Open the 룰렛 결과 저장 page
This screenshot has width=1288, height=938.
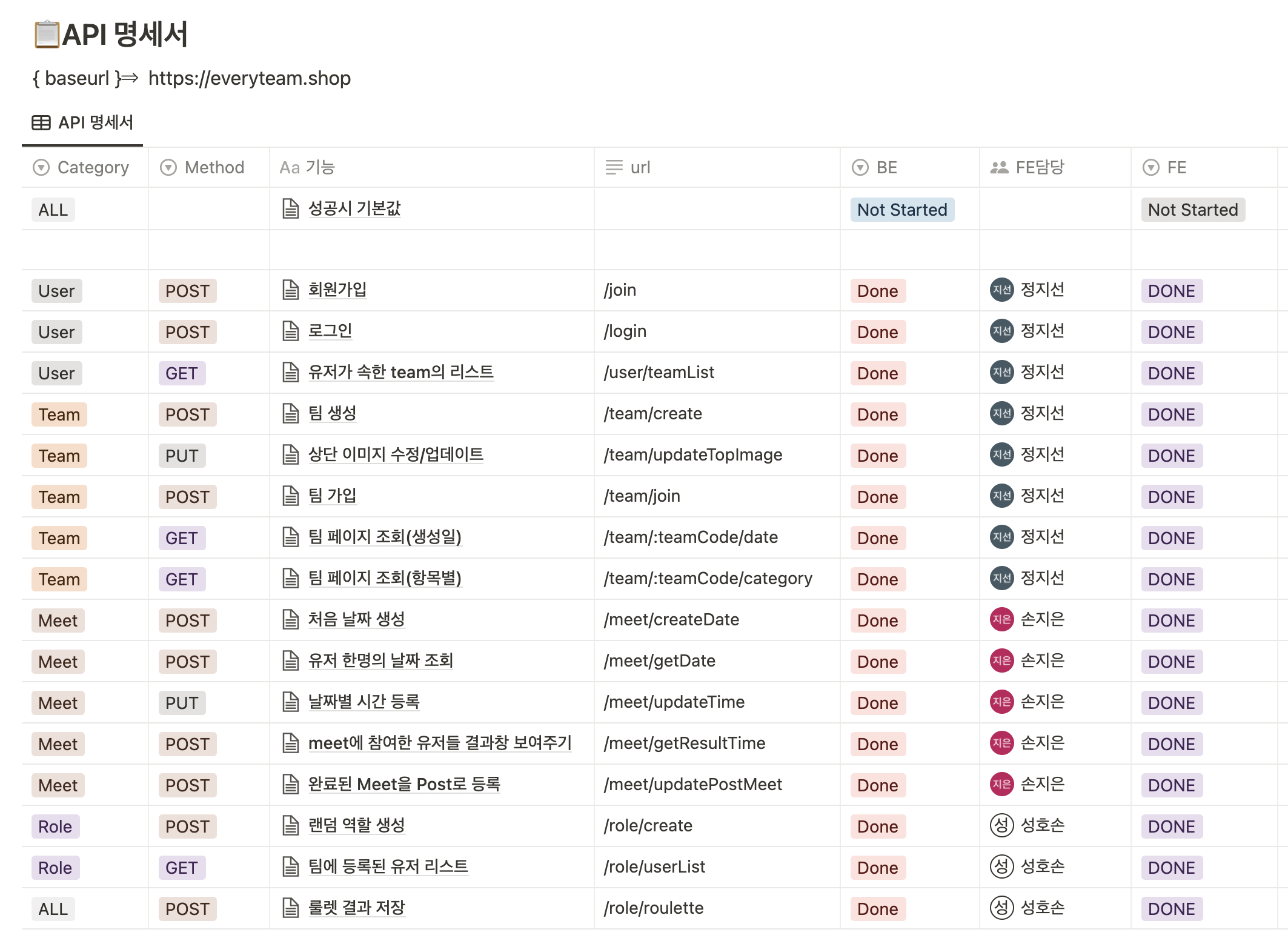pyautogui.click(x=356, y=908)
